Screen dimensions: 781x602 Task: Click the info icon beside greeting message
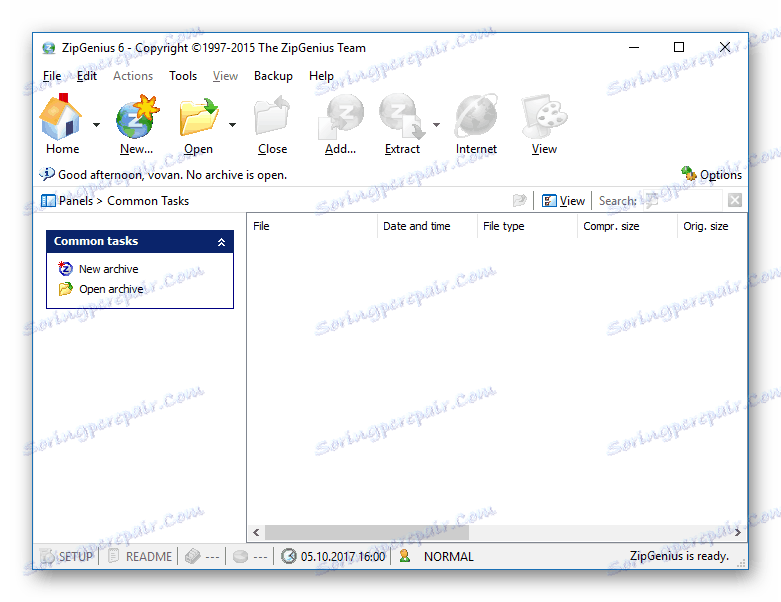coord(47,174)
